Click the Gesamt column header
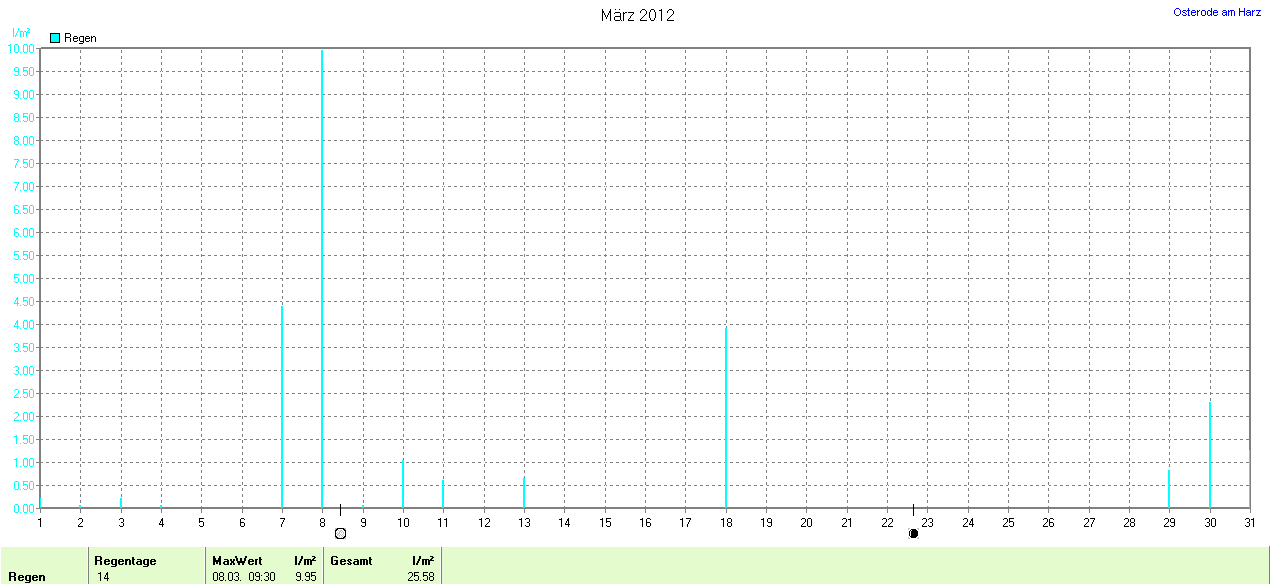 click(351, 561)
